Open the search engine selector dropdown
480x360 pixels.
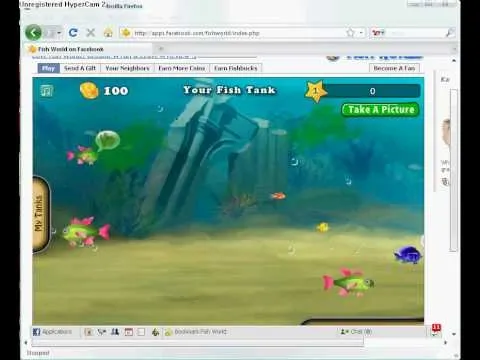378,33
